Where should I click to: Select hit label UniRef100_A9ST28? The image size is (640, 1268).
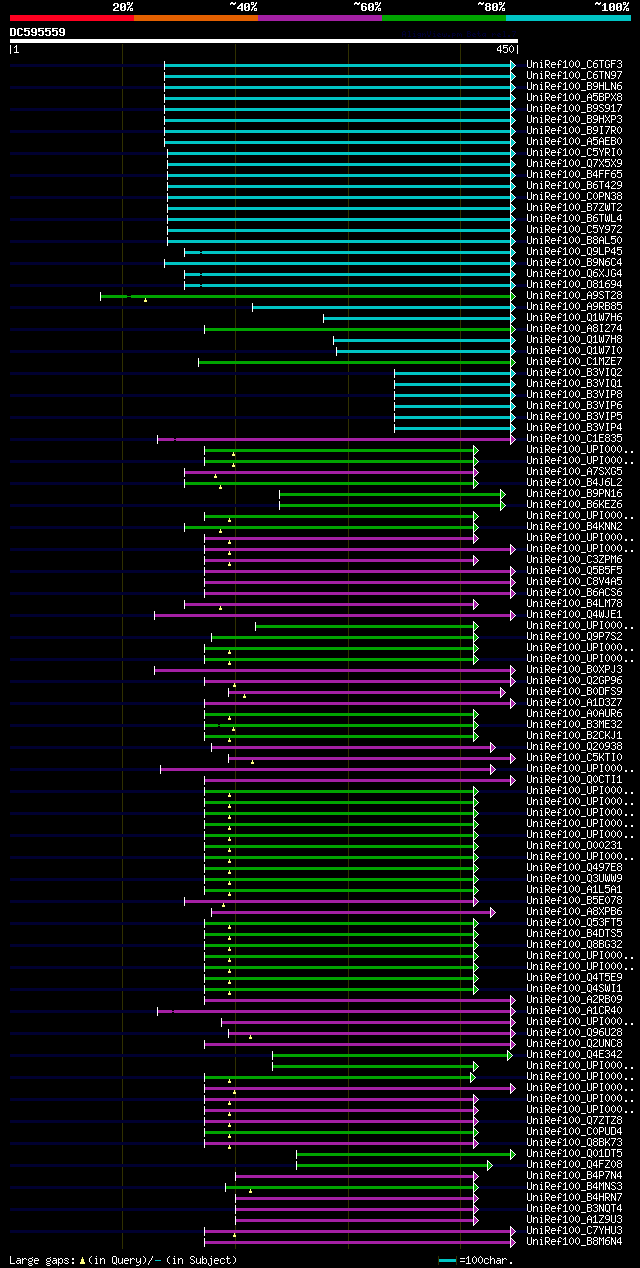(574, 296)
